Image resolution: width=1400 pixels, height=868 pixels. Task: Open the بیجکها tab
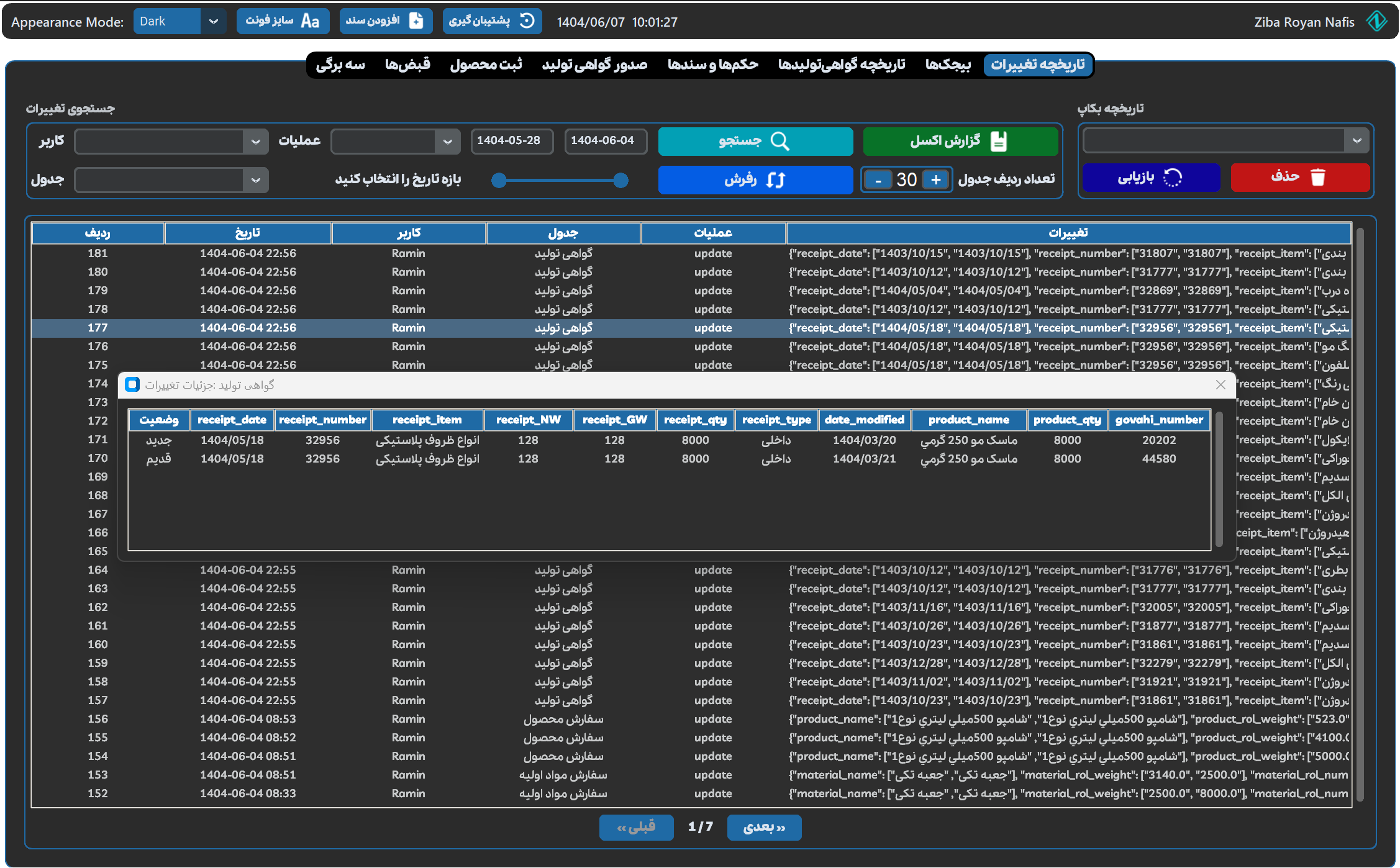pyautogui.click(x=948, y=65)
